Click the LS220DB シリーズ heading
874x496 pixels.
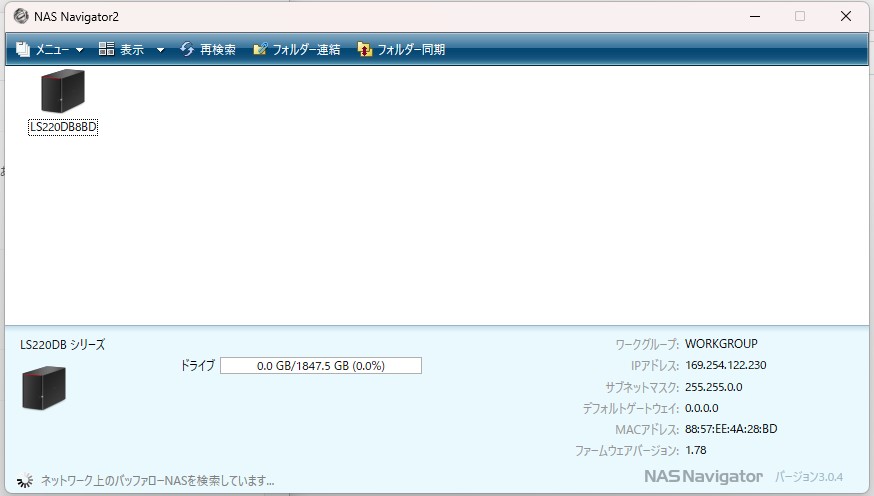click(62, 345)
